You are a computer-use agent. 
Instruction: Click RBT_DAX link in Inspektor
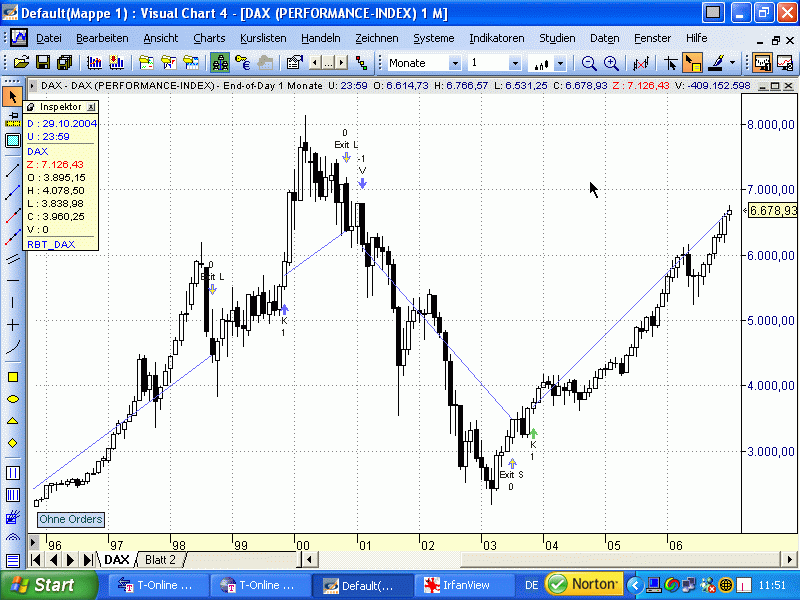pyautogui.click(x=51, y=244)
